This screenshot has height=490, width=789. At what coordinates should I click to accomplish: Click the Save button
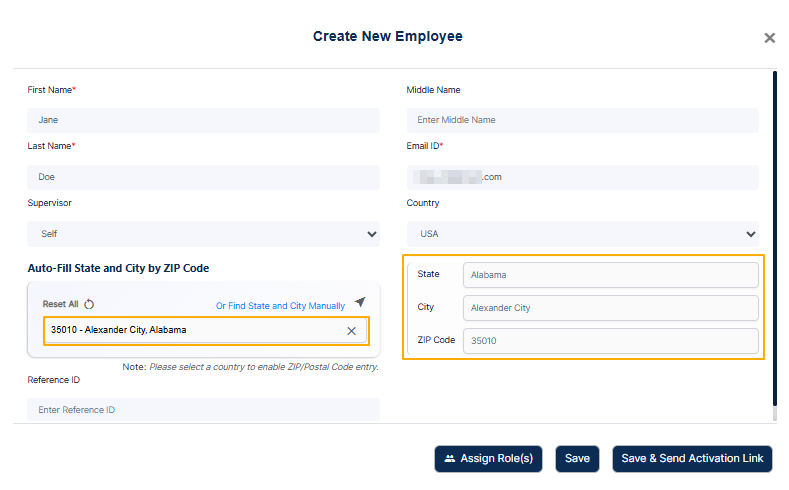pyautogui.click(x=577, y=458)
